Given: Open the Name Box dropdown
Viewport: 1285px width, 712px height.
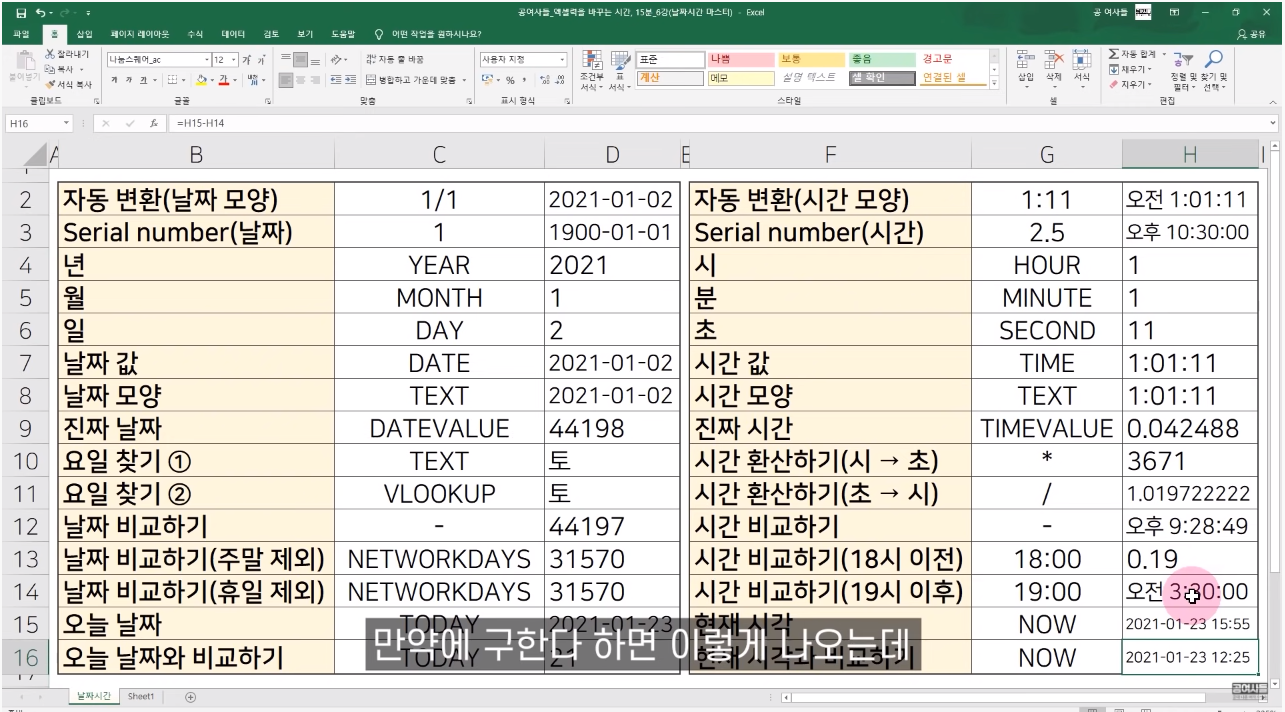Looking at the screenshot, I should coord(66,123).
